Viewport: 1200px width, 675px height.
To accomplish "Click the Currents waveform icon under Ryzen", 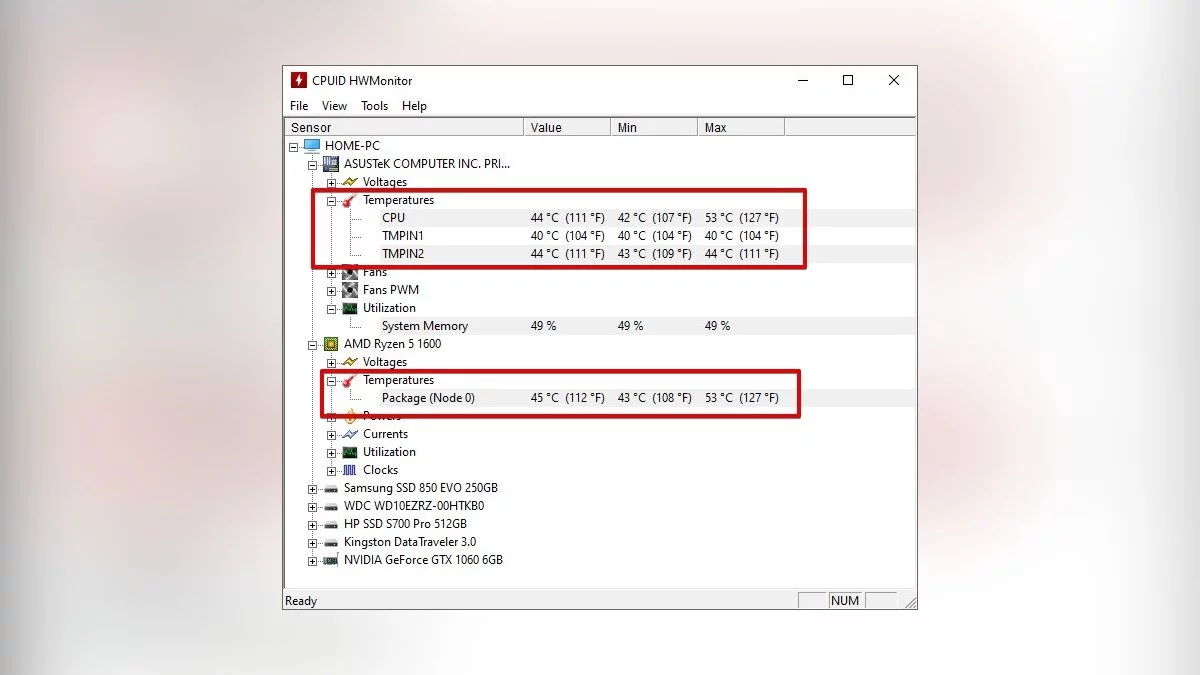I will coord(350,434).
